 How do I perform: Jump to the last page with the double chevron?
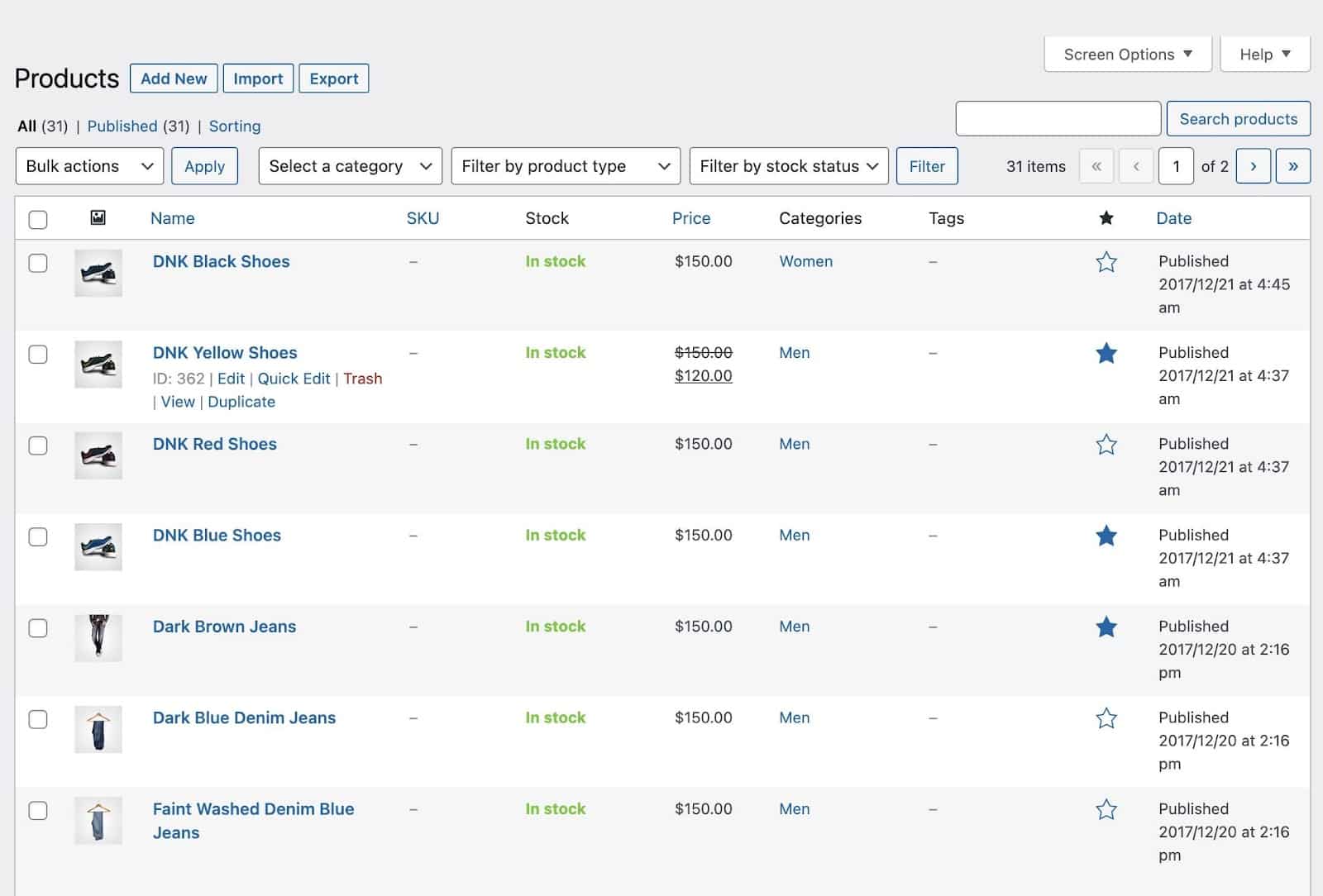[1292, 166]
